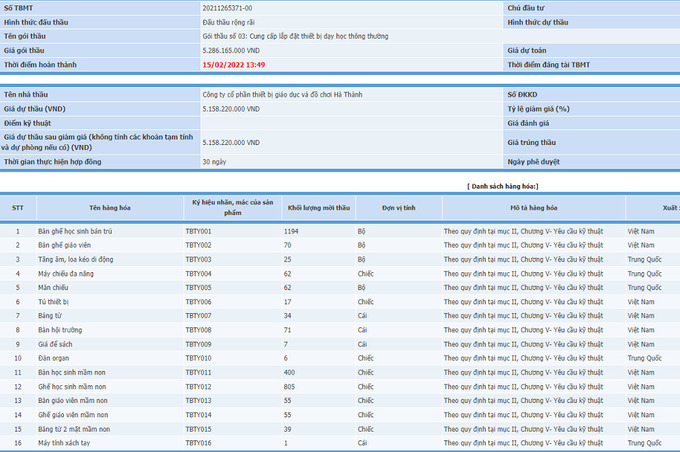This screenshot has height=452, width=680.
Task: Click the contractor name 'Công ty cổ phần thiết bị giáo dục và đồ chơi Hà Thành'
Action: pyautogui.click(x=282, y=94)
